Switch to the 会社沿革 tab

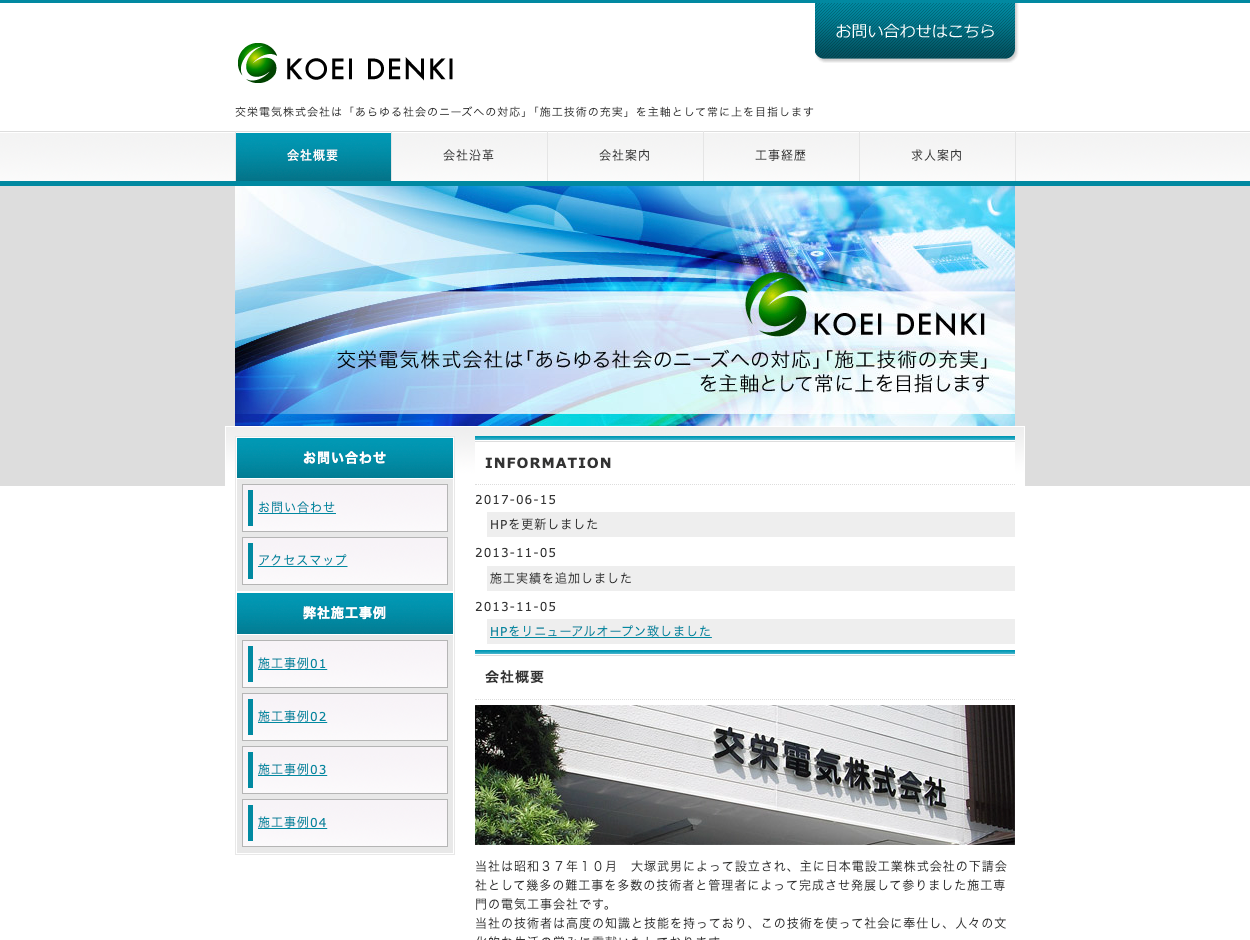(x=469, y=156)
